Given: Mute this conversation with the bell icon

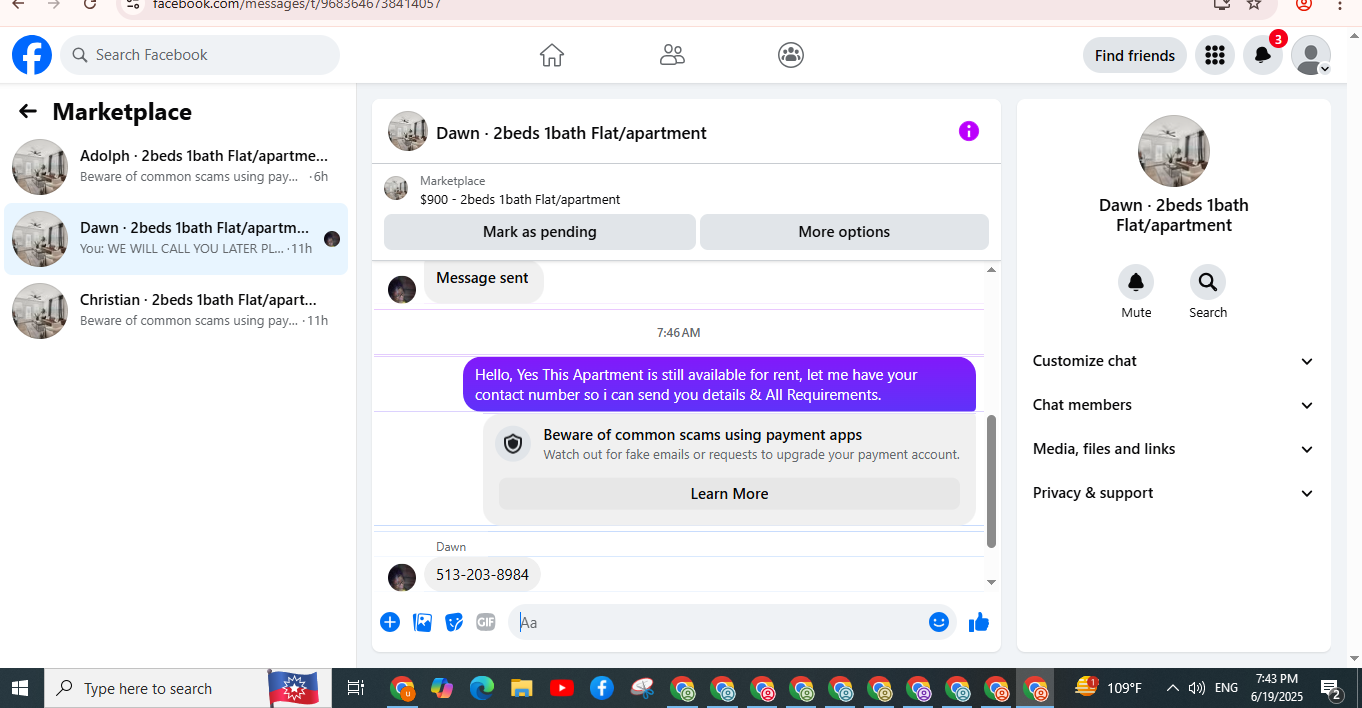Looking at the screenshot, I should pyautogui.click(x=1136, y=282).
